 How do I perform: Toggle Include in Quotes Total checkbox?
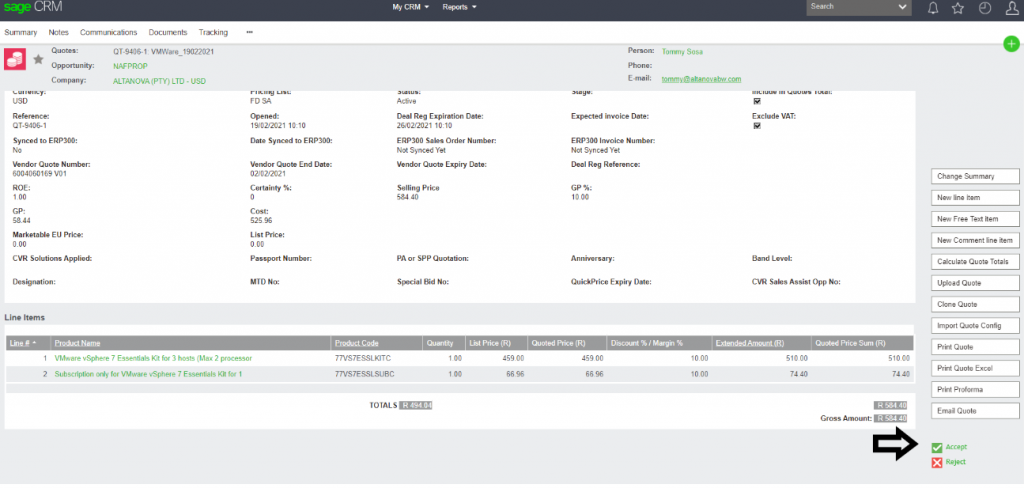click(757, 101)
